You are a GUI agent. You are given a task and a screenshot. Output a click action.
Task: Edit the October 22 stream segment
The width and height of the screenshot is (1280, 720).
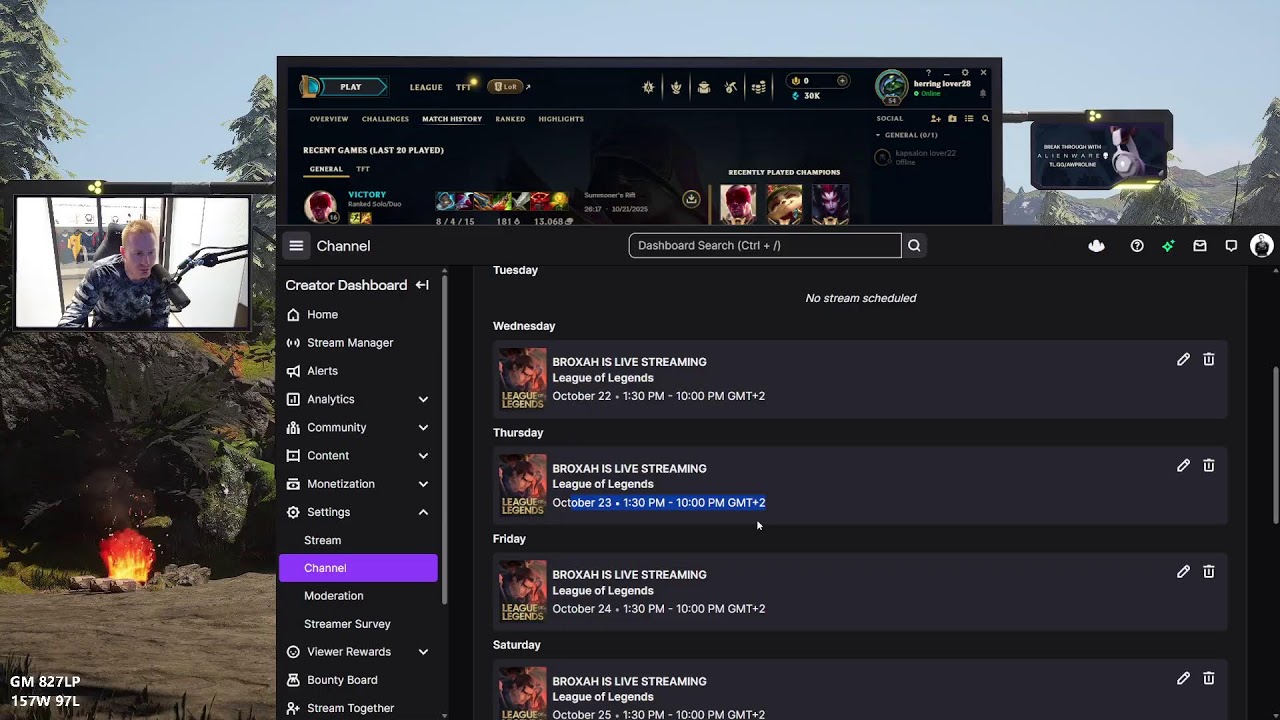(x=1183, y=359)
